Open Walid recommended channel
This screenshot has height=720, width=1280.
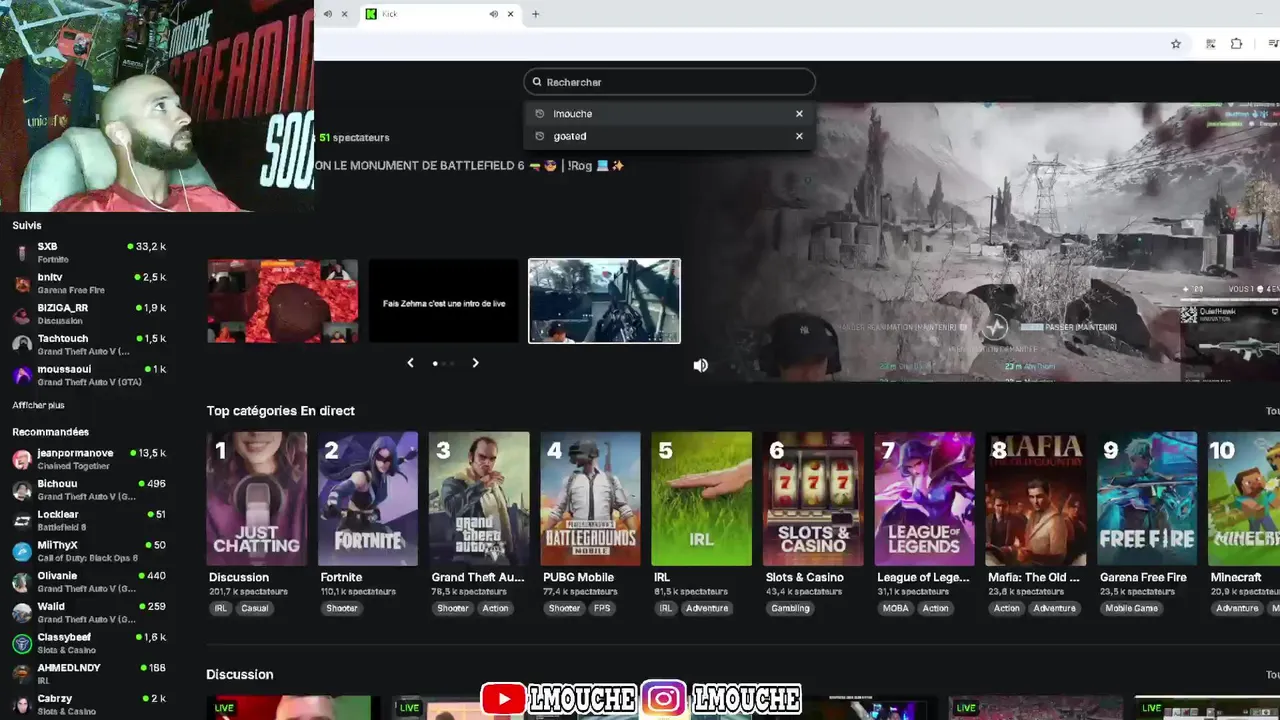pyautogui.click(x=90, y=612)
